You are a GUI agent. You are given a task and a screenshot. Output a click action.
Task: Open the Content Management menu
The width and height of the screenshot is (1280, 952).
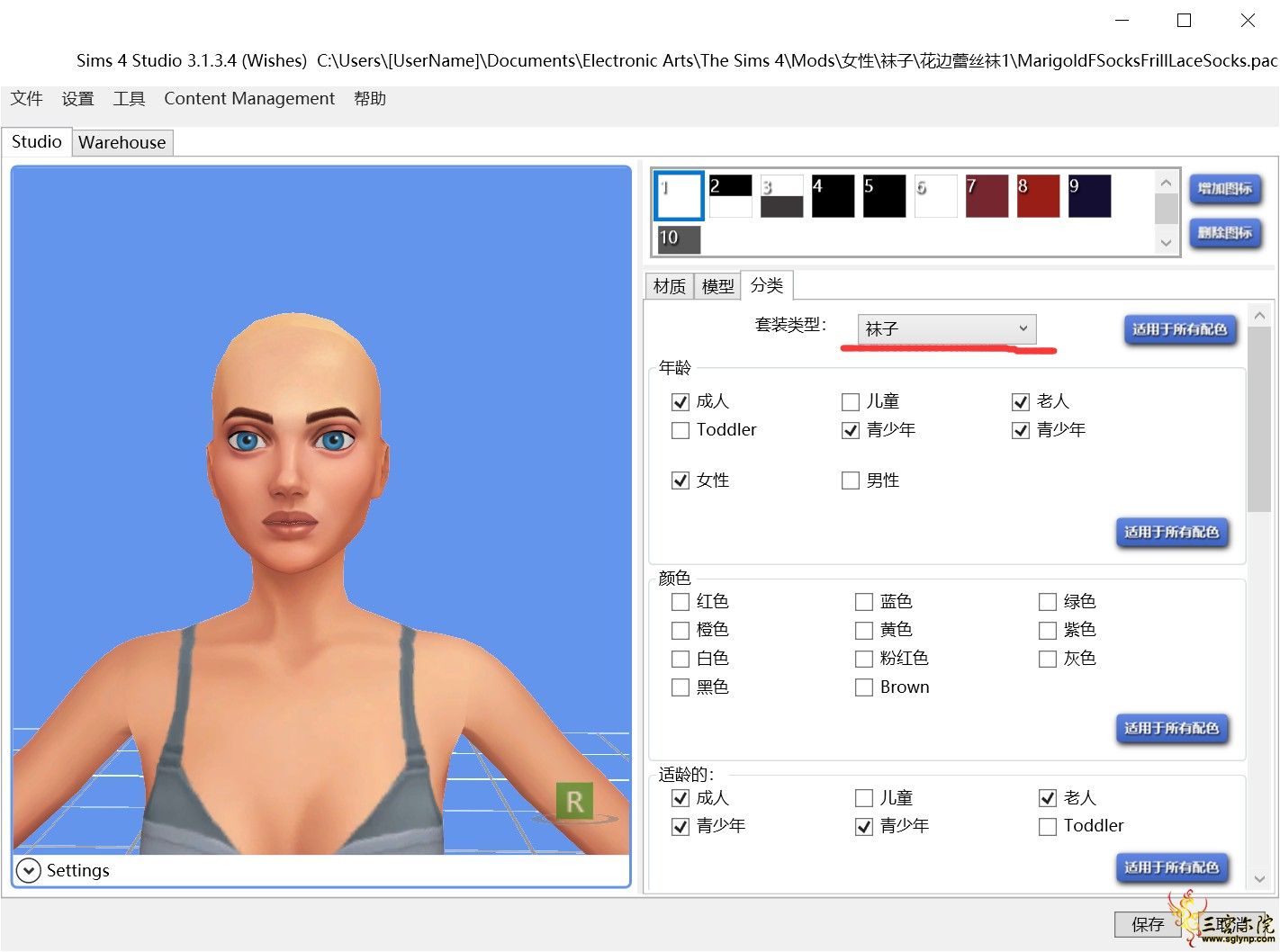tap(249, 98)
